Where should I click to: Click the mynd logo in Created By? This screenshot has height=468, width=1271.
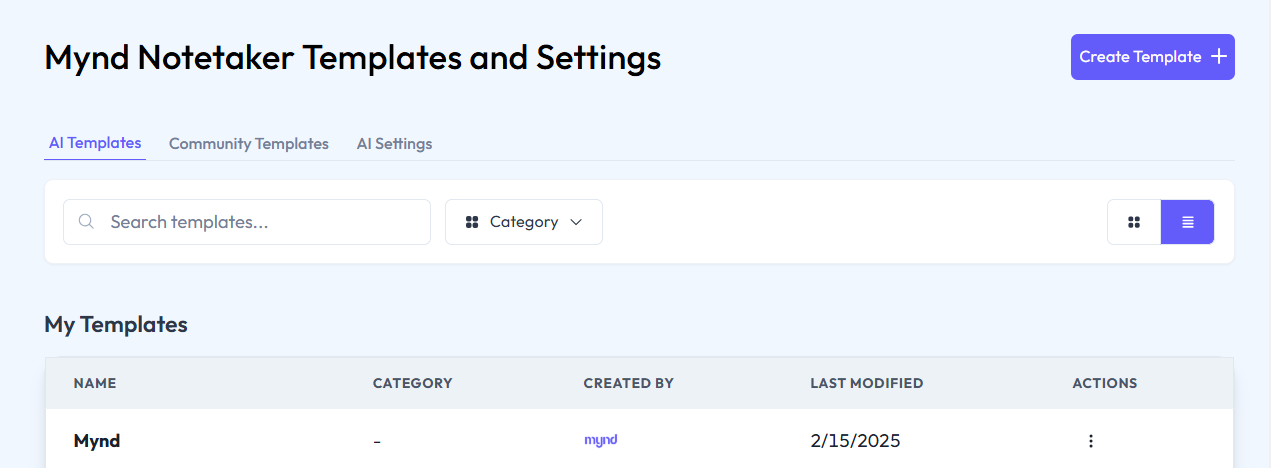click(600, 440)
